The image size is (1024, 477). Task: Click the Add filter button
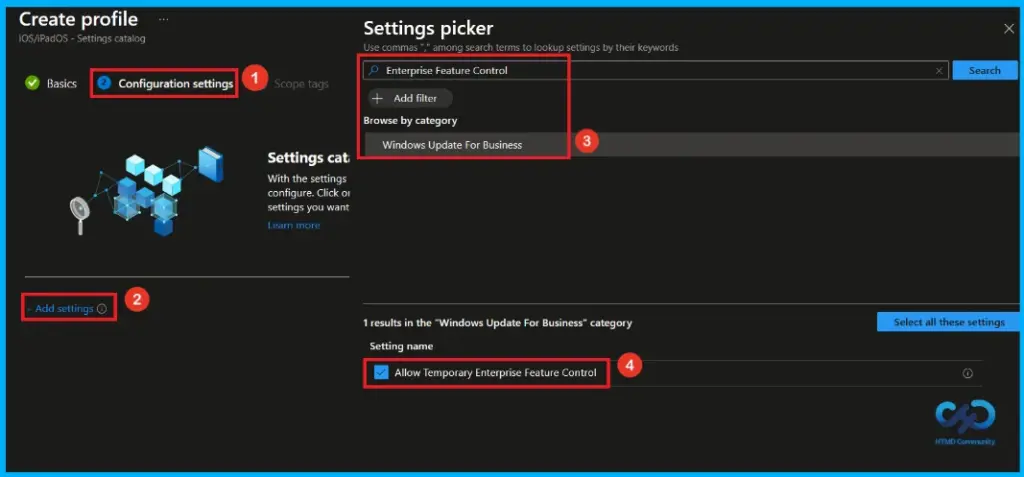coord(410,99)
